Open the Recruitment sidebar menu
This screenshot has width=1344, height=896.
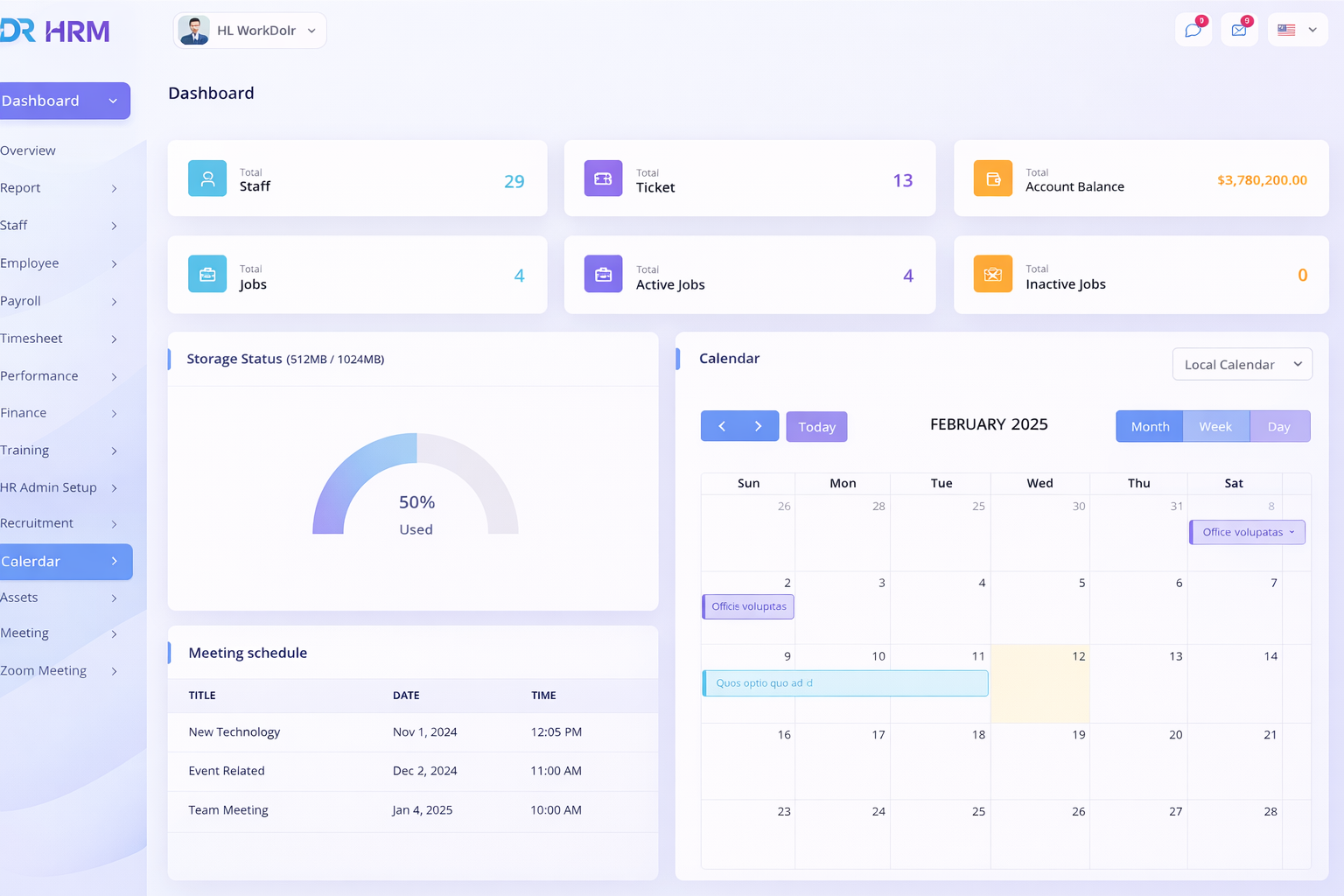tap(59, 523)
